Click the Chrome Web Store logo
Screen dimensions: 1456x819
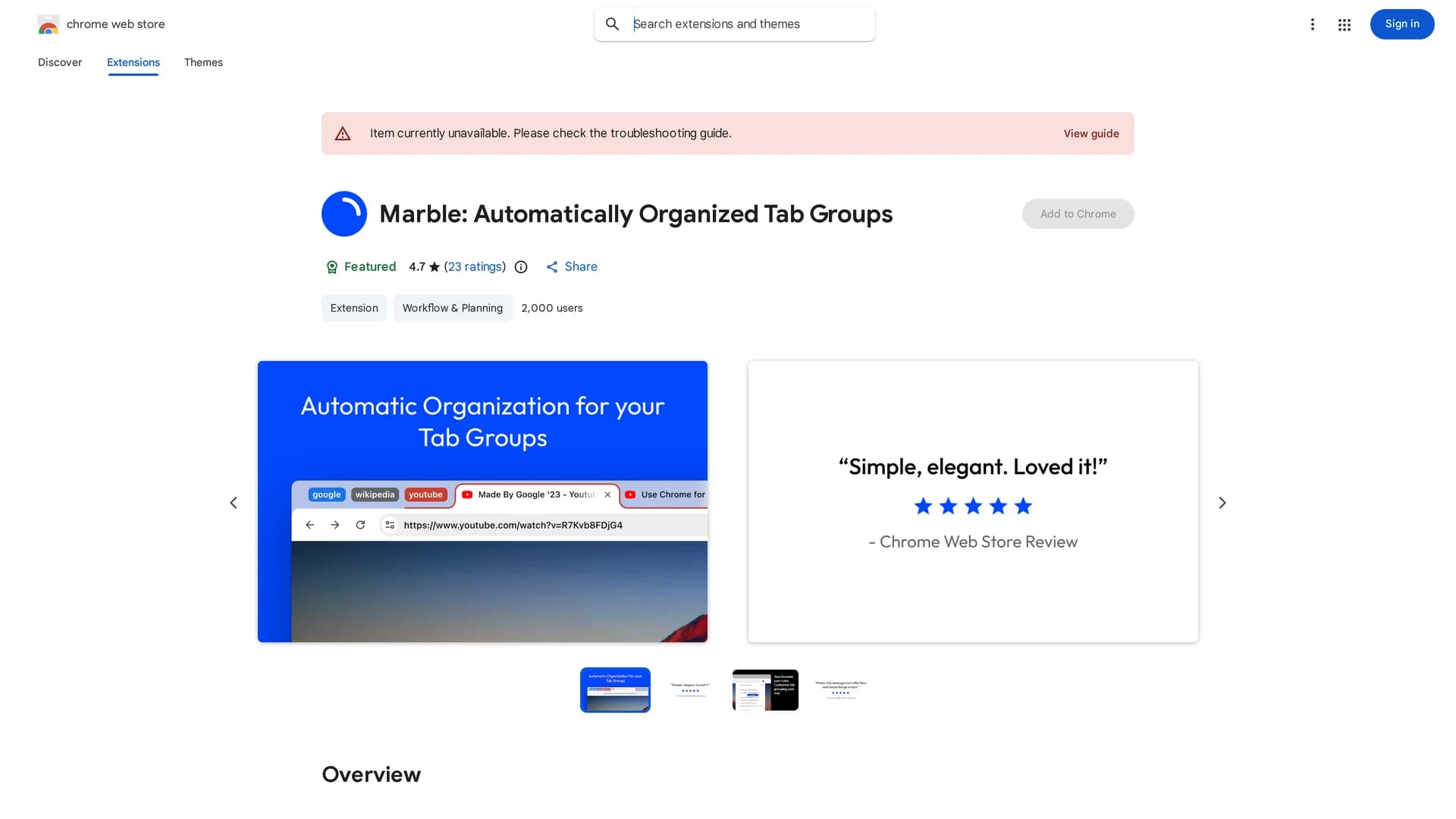coord(49,24)
